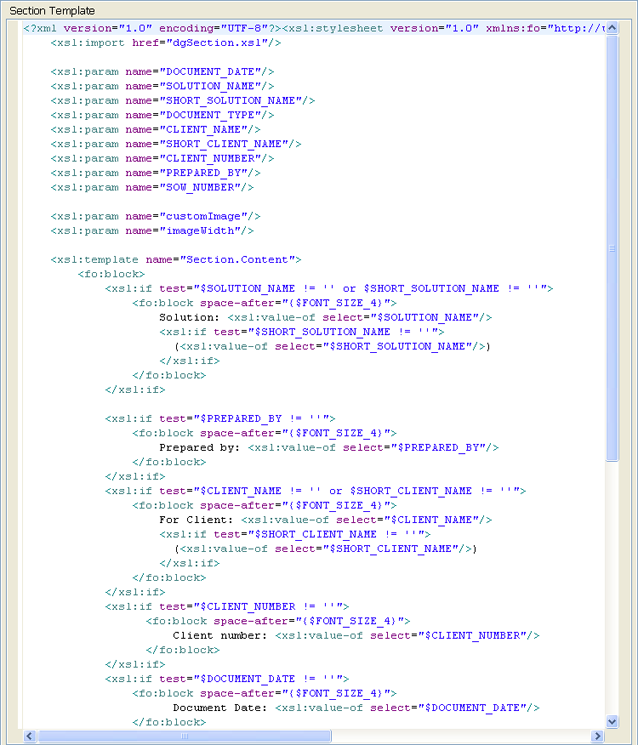
Task: Click the vertical scrollbar down arrow
Action: pyautogui.click(x=612, y=722)
